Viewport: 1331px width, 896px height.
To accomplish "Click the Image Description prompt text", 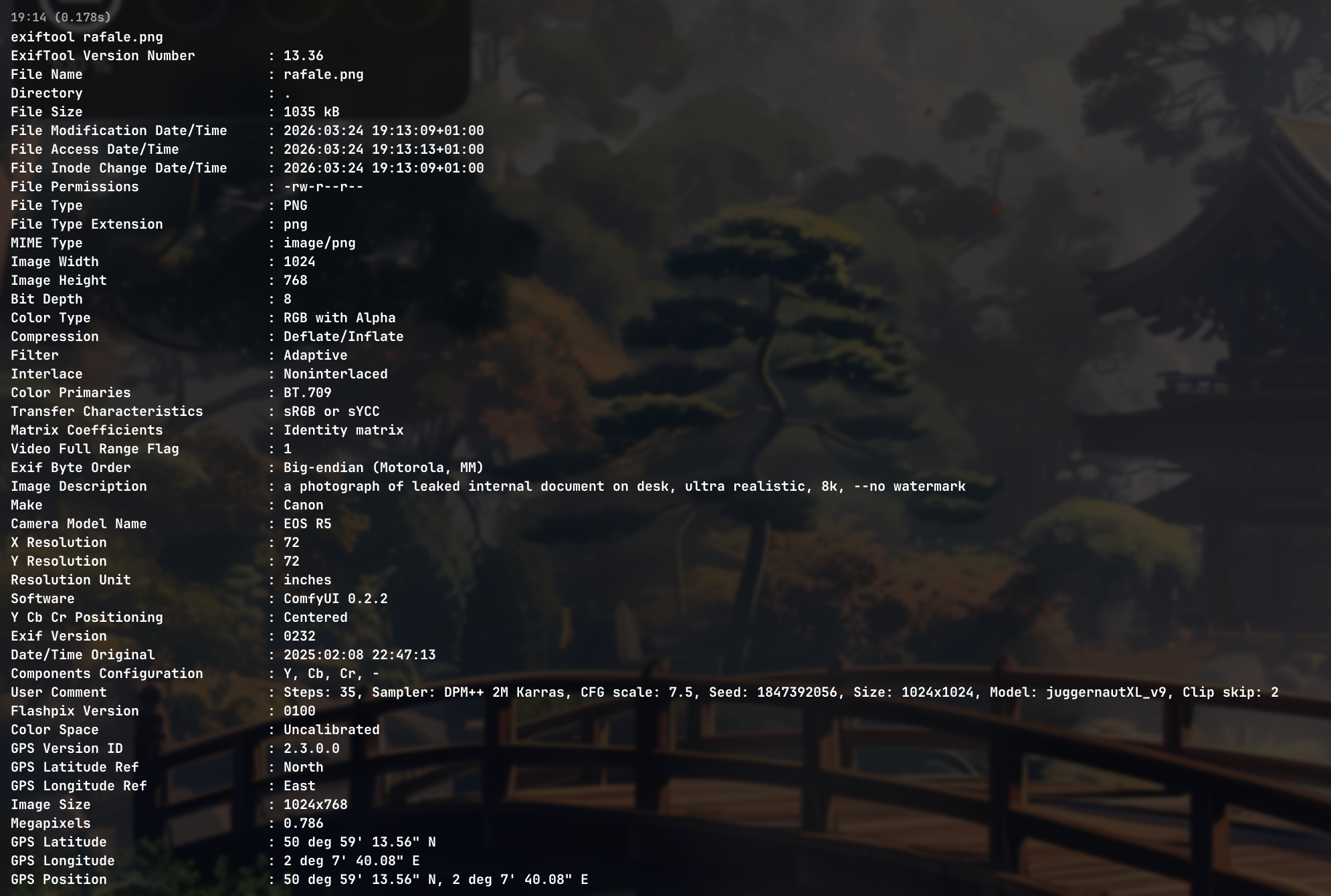I will (x=625, y=487).
